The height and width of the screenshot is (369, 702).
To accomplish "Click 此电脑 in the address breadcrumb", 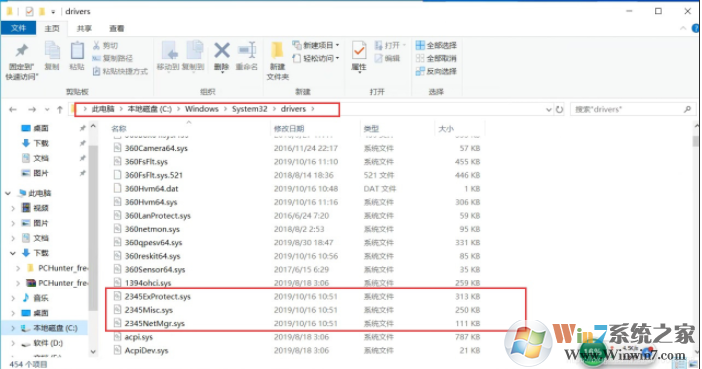I will [x=103, y=109].
